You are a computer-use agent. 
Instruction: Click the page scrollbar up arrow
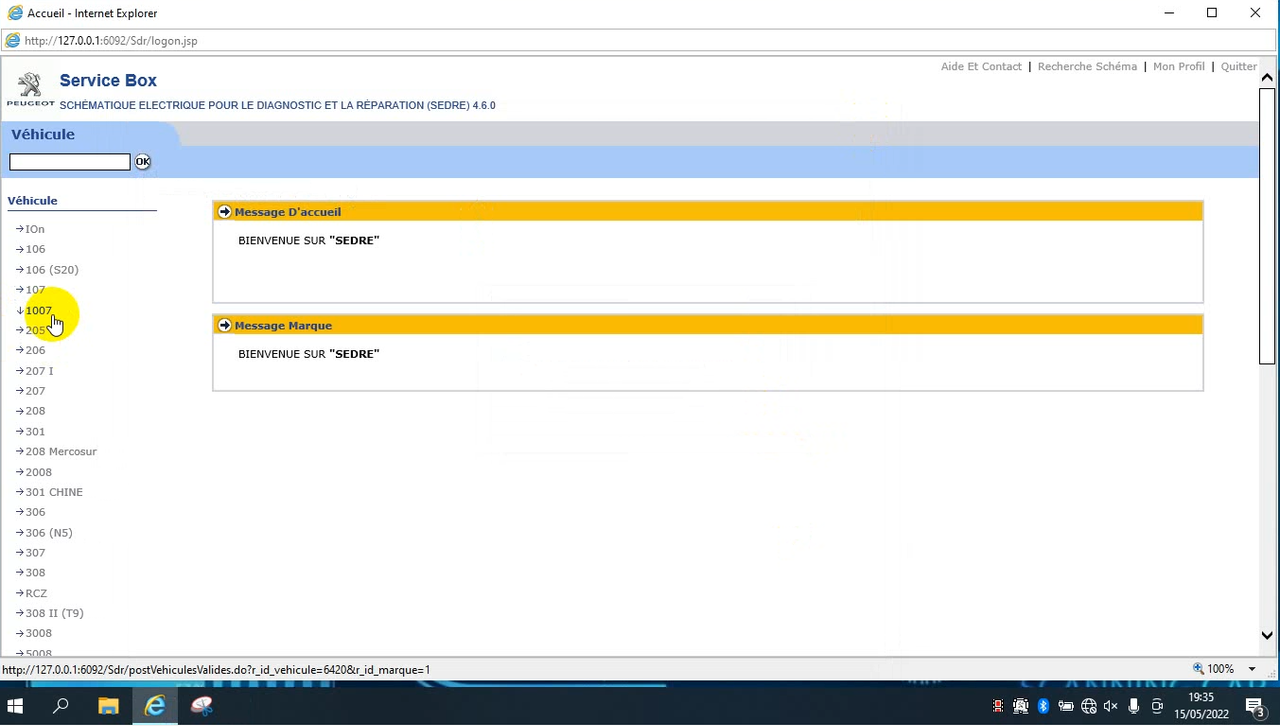tap(1268, 77)
